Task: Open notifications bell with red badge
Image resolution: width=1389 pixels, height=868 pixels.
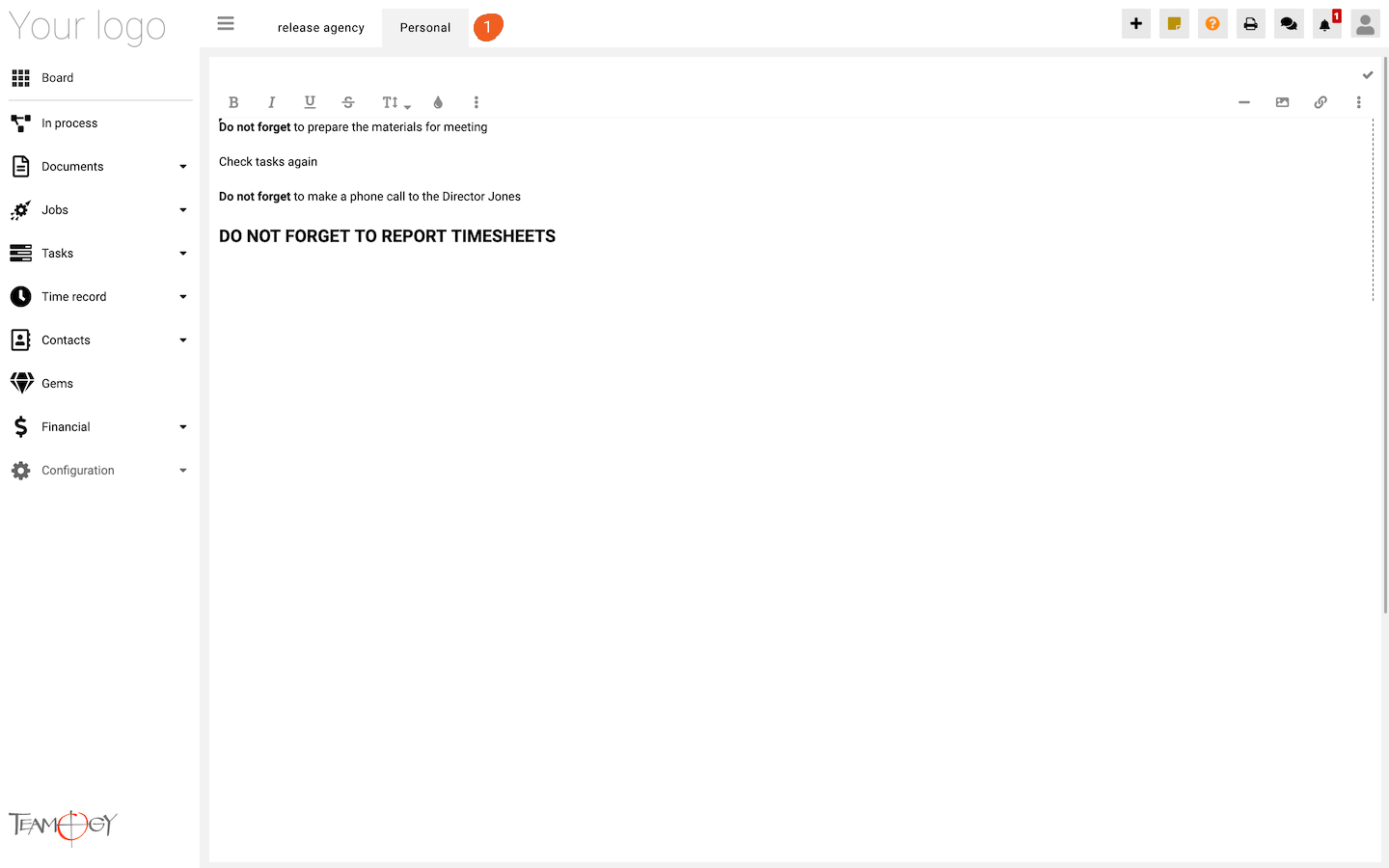Action: pyautogui.click(x=1327, y=24)
